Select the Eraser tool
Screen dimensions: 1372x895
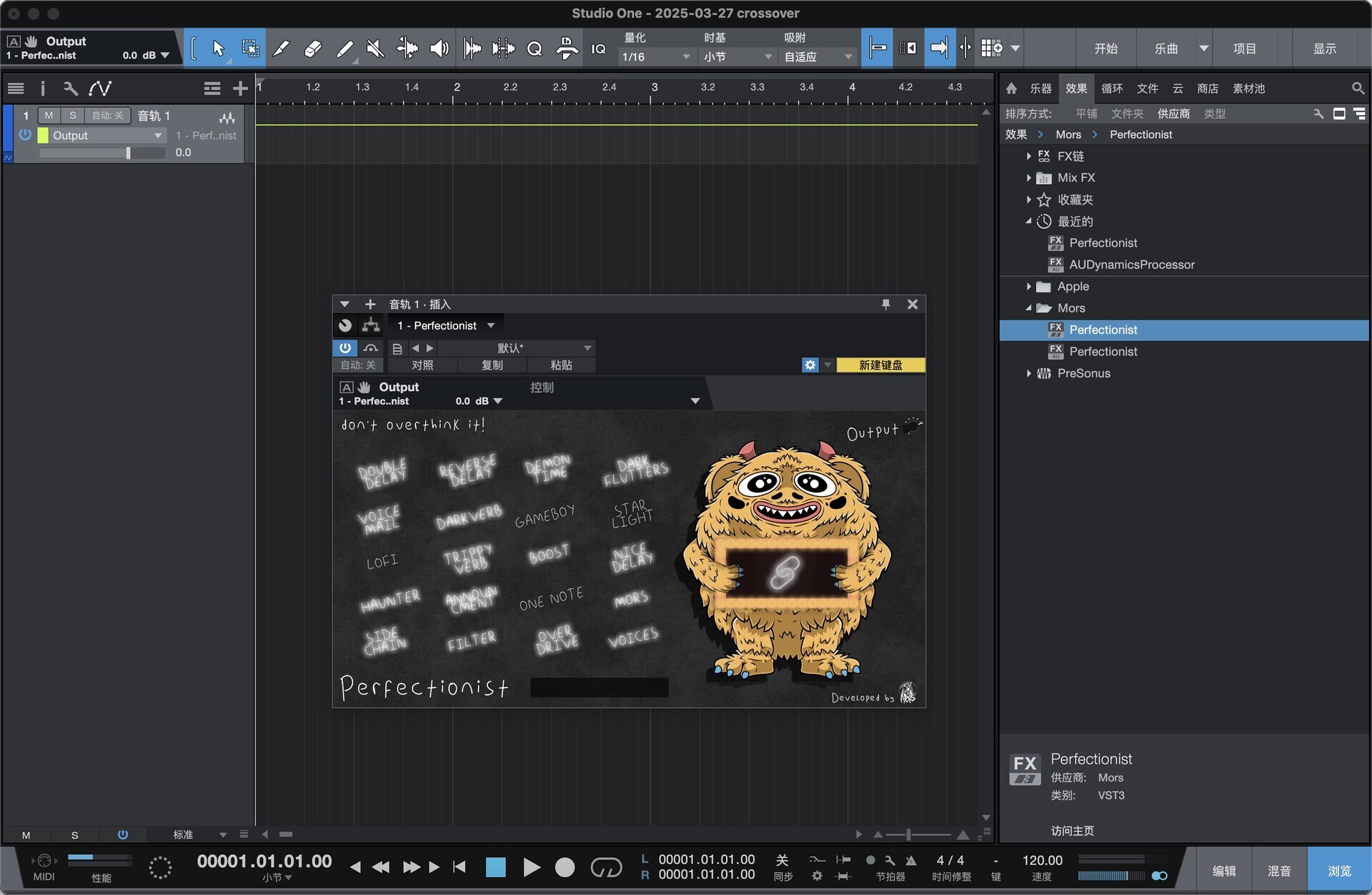(312, 48)
